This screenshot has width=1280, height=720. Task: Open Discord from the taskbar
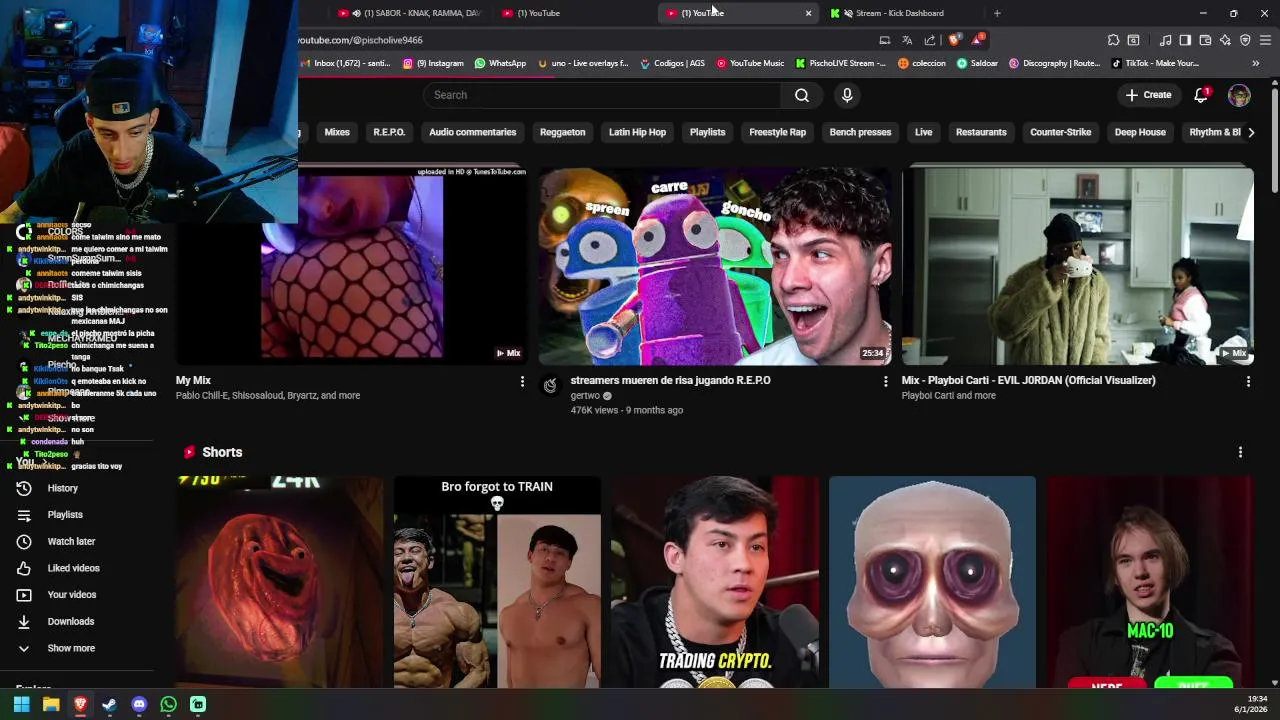(x=139, y=704)
